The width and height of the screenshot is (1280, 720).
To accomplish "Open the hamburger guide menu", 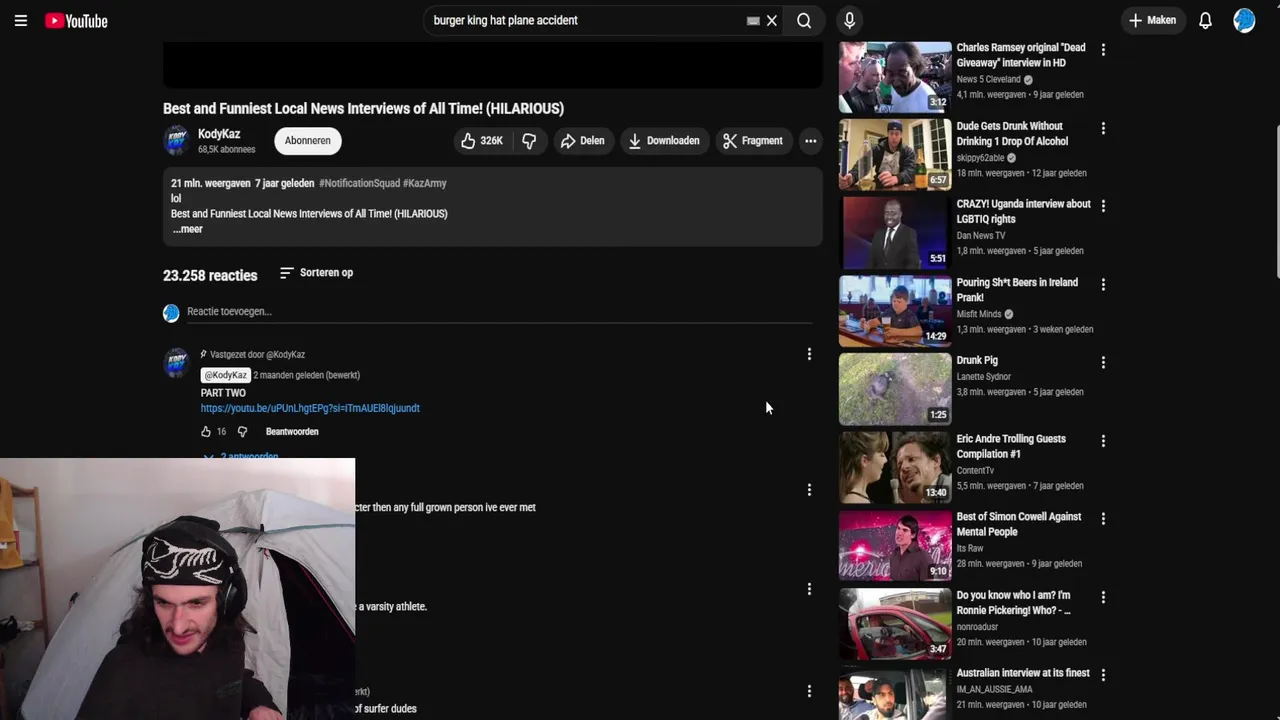I will click(x=20, y=20).
